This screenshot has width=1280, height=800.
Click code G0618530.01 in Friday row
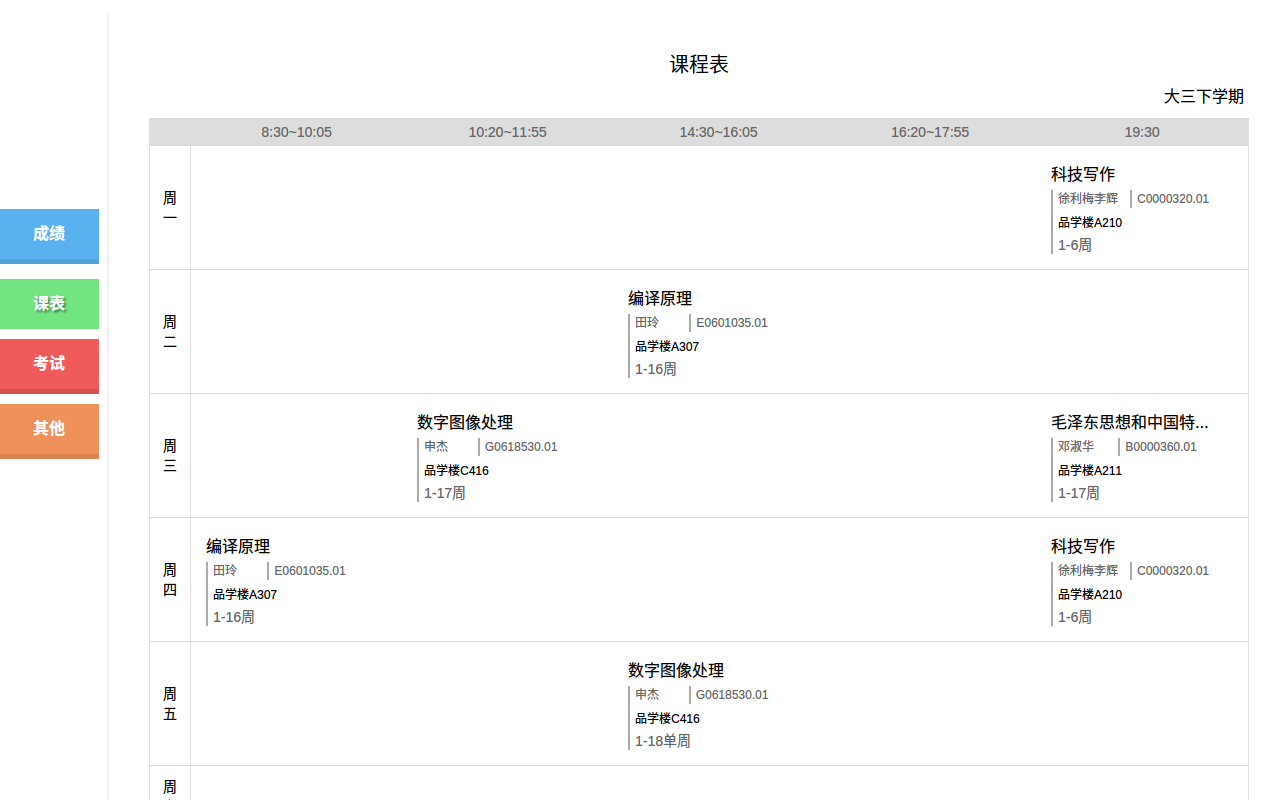click(732, 694)
